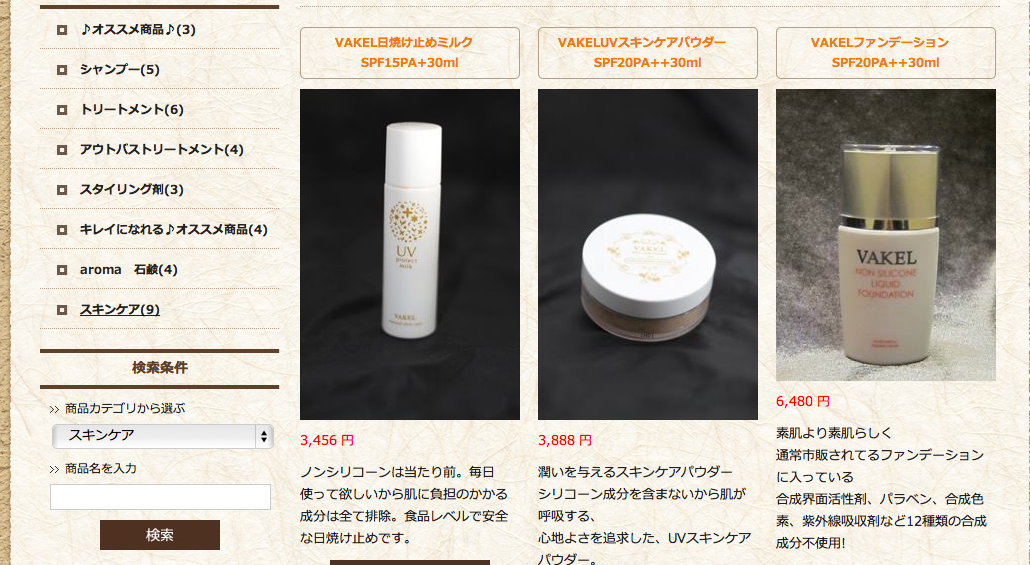Viewport: 1030px width, 565px height.
Task: Click the brown 検索 button
Action: pyautogui.click(x=160, y=535)
